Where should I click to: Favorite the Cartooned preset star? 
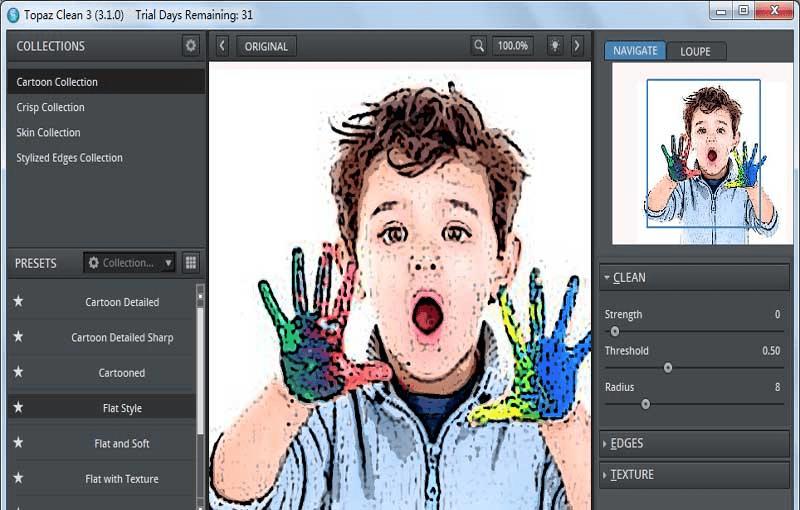[x=18, y=372]
